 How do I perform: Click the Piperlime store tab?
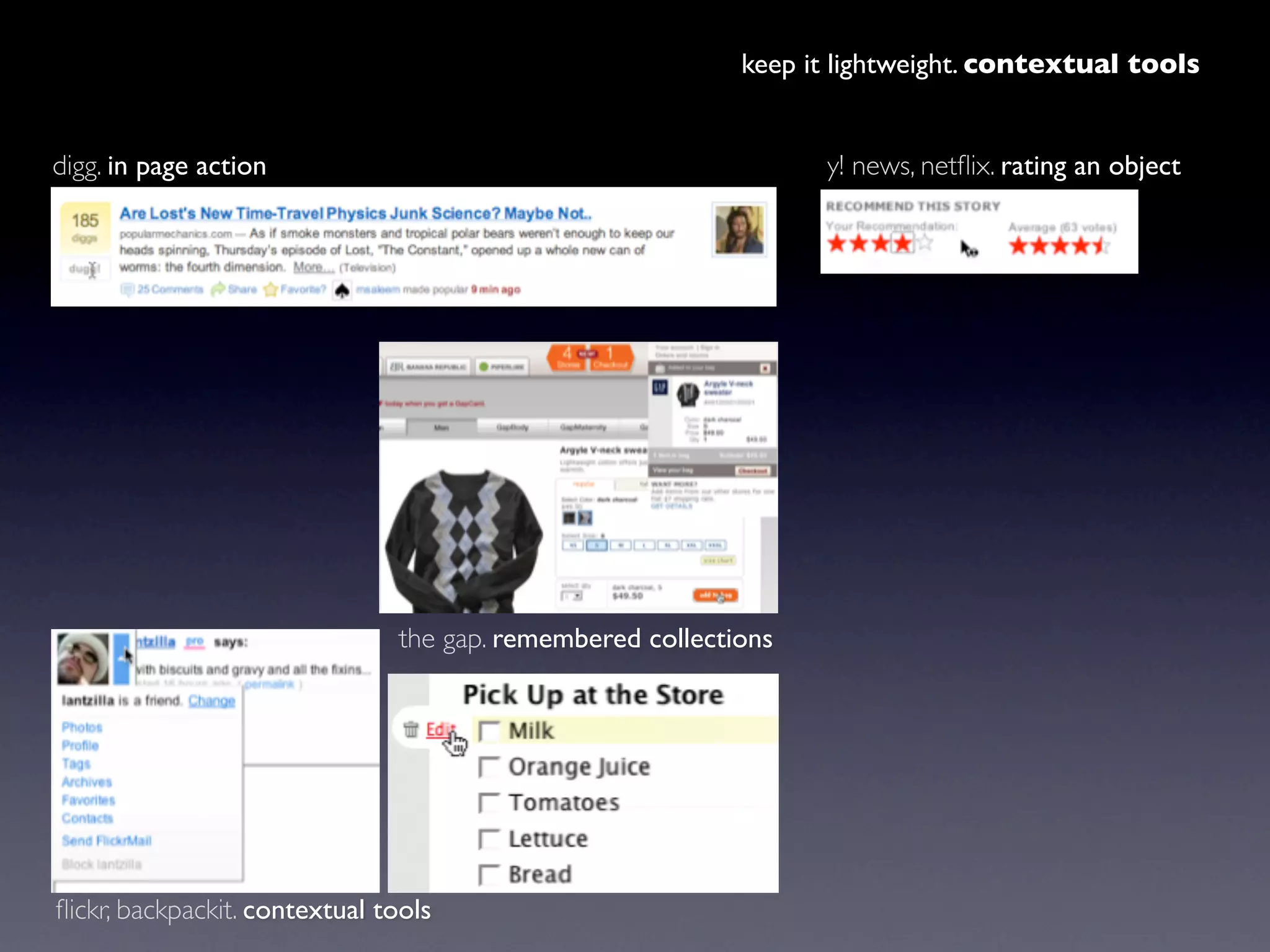(502, 367)
